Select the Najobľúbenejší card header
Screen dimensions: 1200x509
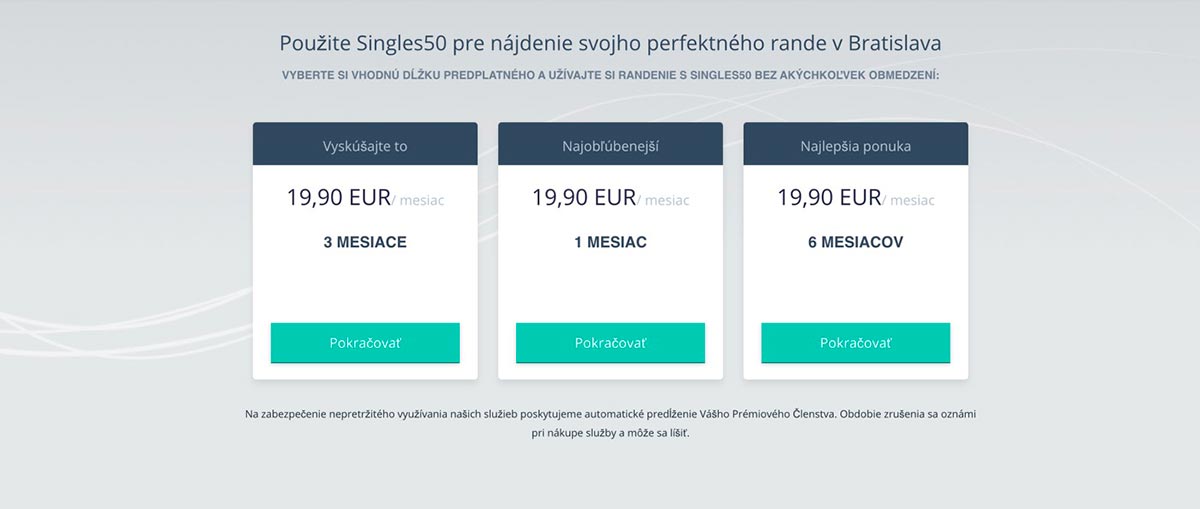pos(610,146)
